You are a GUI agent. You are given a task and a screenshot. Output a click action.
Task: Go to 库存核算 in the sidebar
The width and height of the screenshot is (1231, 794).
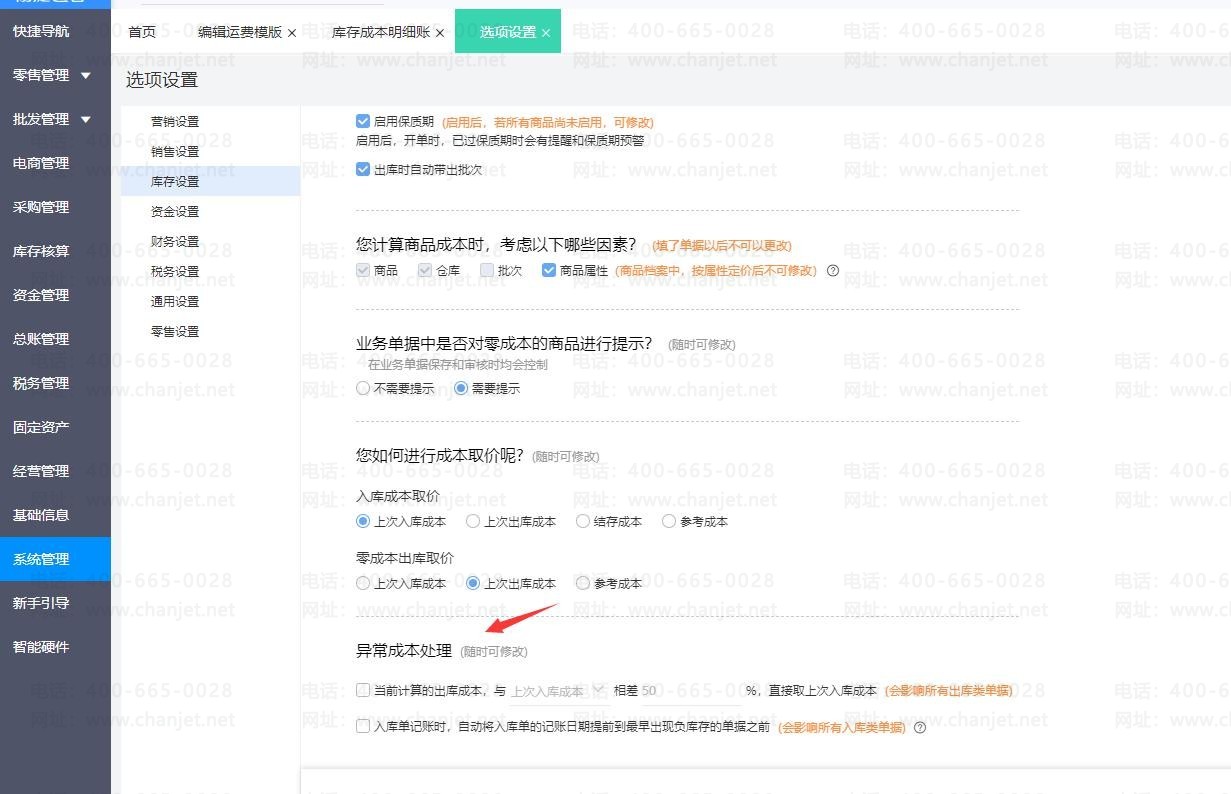click(41, 252)
